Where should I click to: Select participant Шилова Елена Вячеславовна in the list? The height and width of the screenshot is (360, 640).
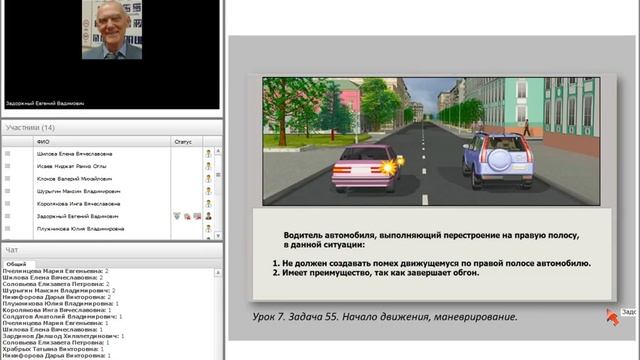click(x=74, y=154)
